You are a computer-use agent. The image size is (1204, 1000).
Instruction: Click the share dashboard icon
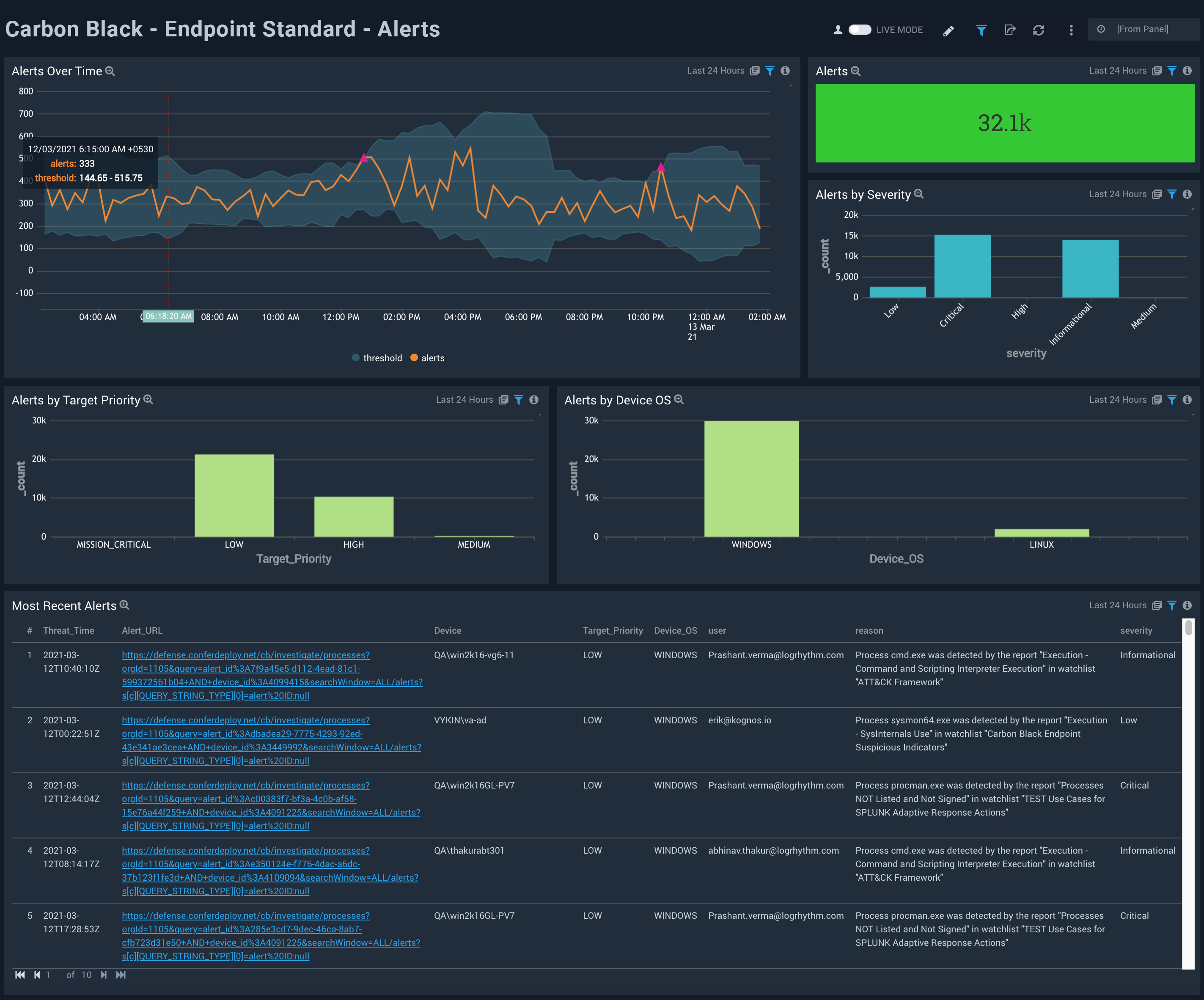[x=1010, y=30]
